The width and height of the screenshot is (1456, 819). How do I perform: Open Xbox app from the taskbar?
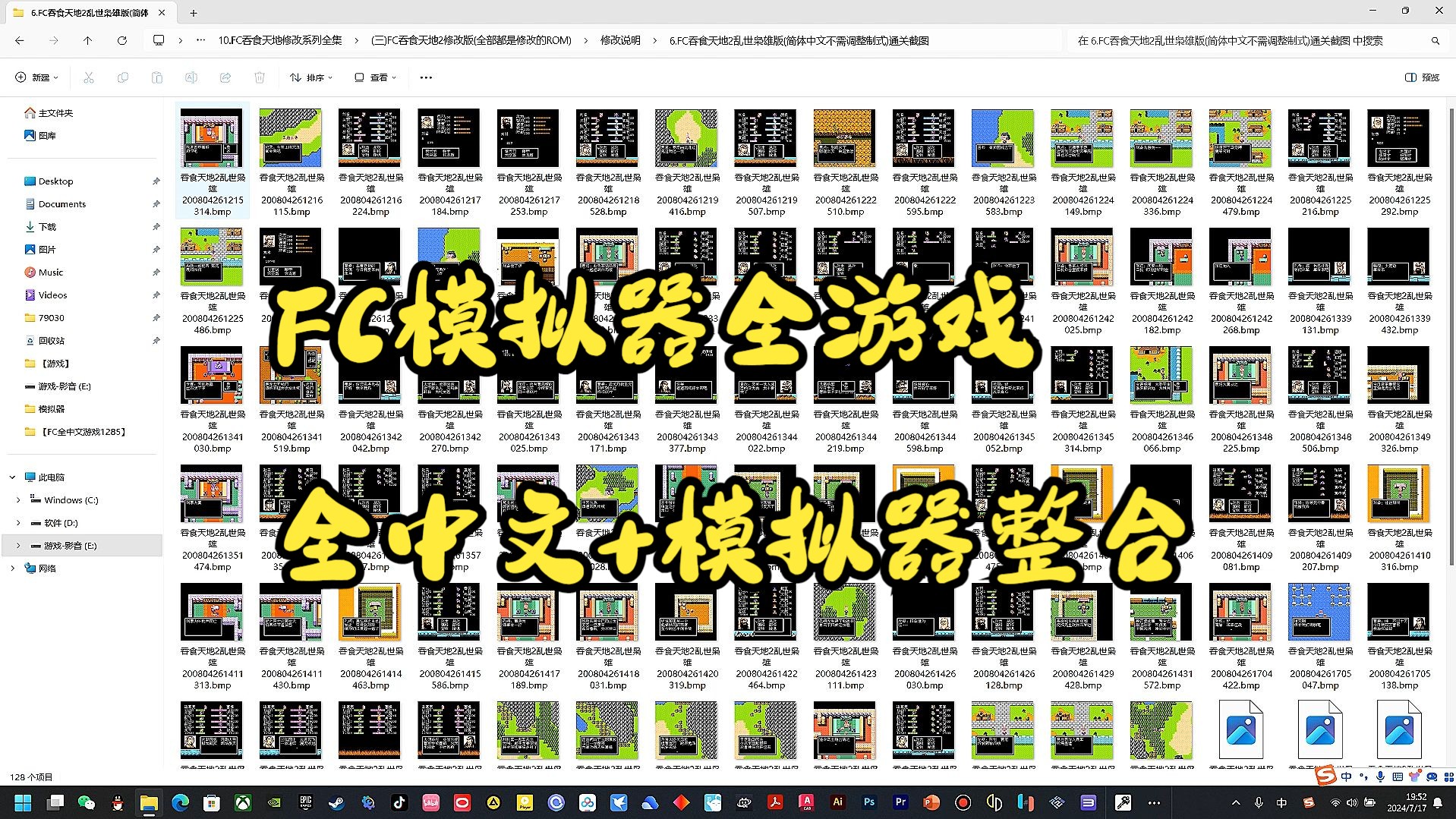[243, 802]
